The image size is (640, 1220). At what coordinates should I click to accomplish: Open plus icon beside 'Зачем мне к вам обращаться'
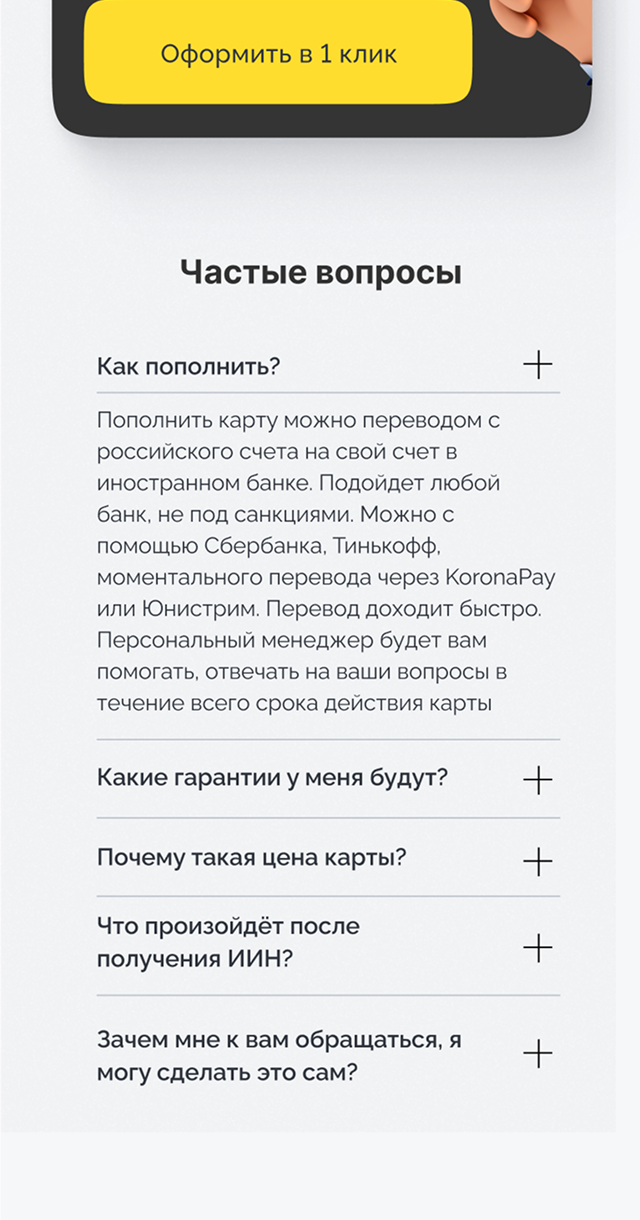click(x=537, y=1053)
